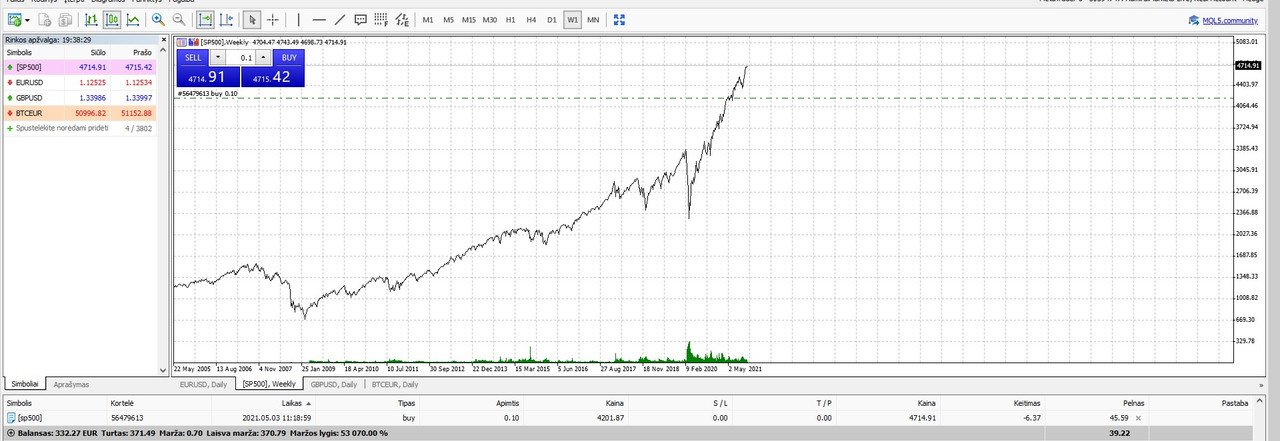Open the Simboliai tab
Image resolution: width=1280 pixels, height=441 pixels.
pyautogui.click(x=23, y=384)
